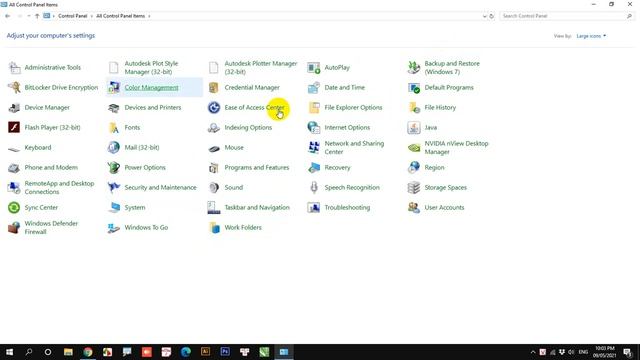Open taskbar Search magnifier
Screen dimensions: 640x360
click(29, 352)
